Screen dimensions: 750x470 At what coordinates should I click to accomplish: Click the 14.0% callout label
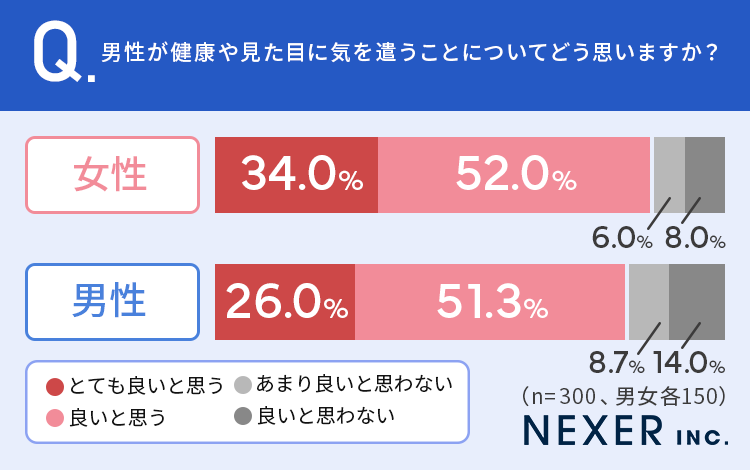click(x=689, y=361)
